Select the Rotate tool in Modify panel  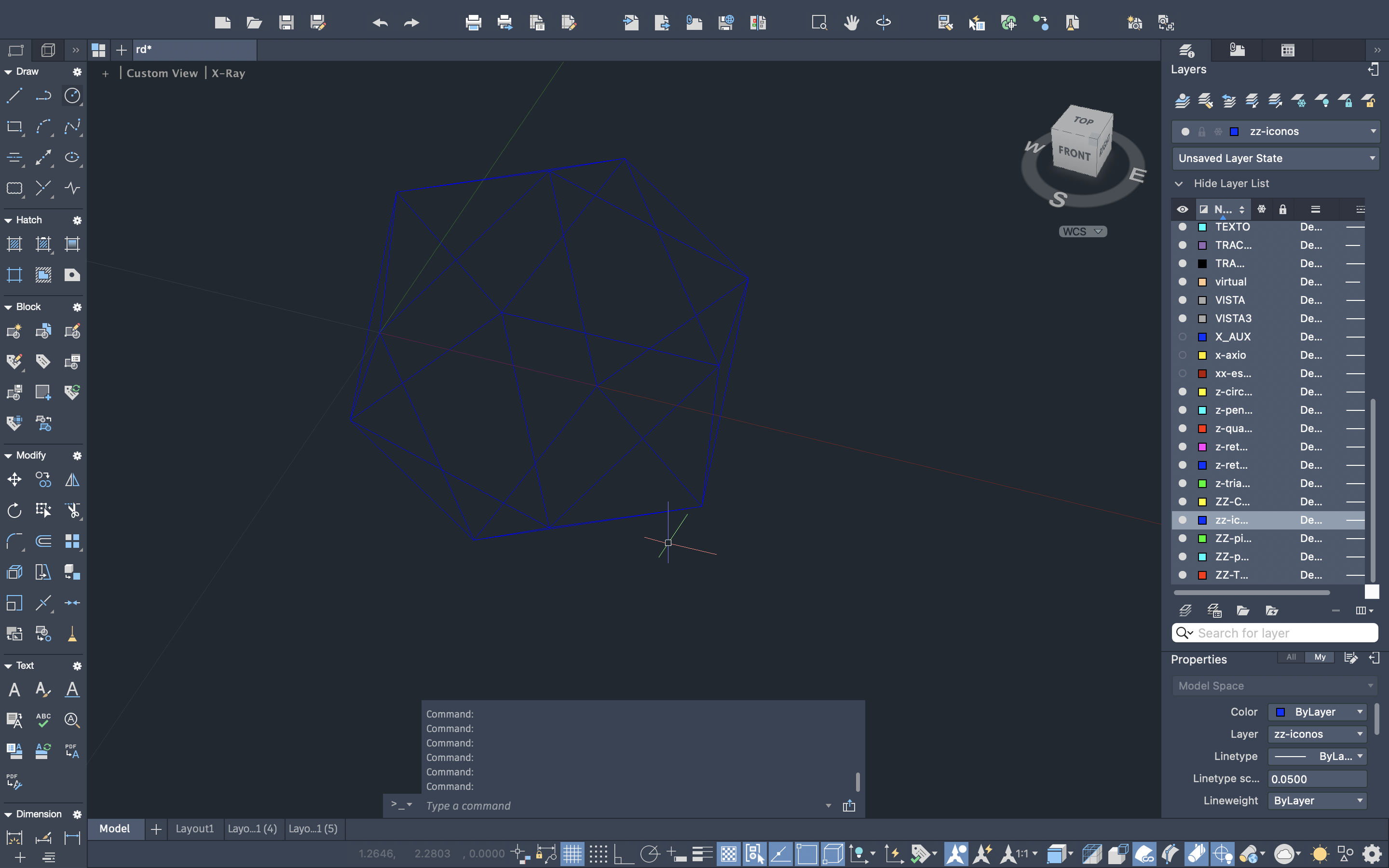click(14, 510)
